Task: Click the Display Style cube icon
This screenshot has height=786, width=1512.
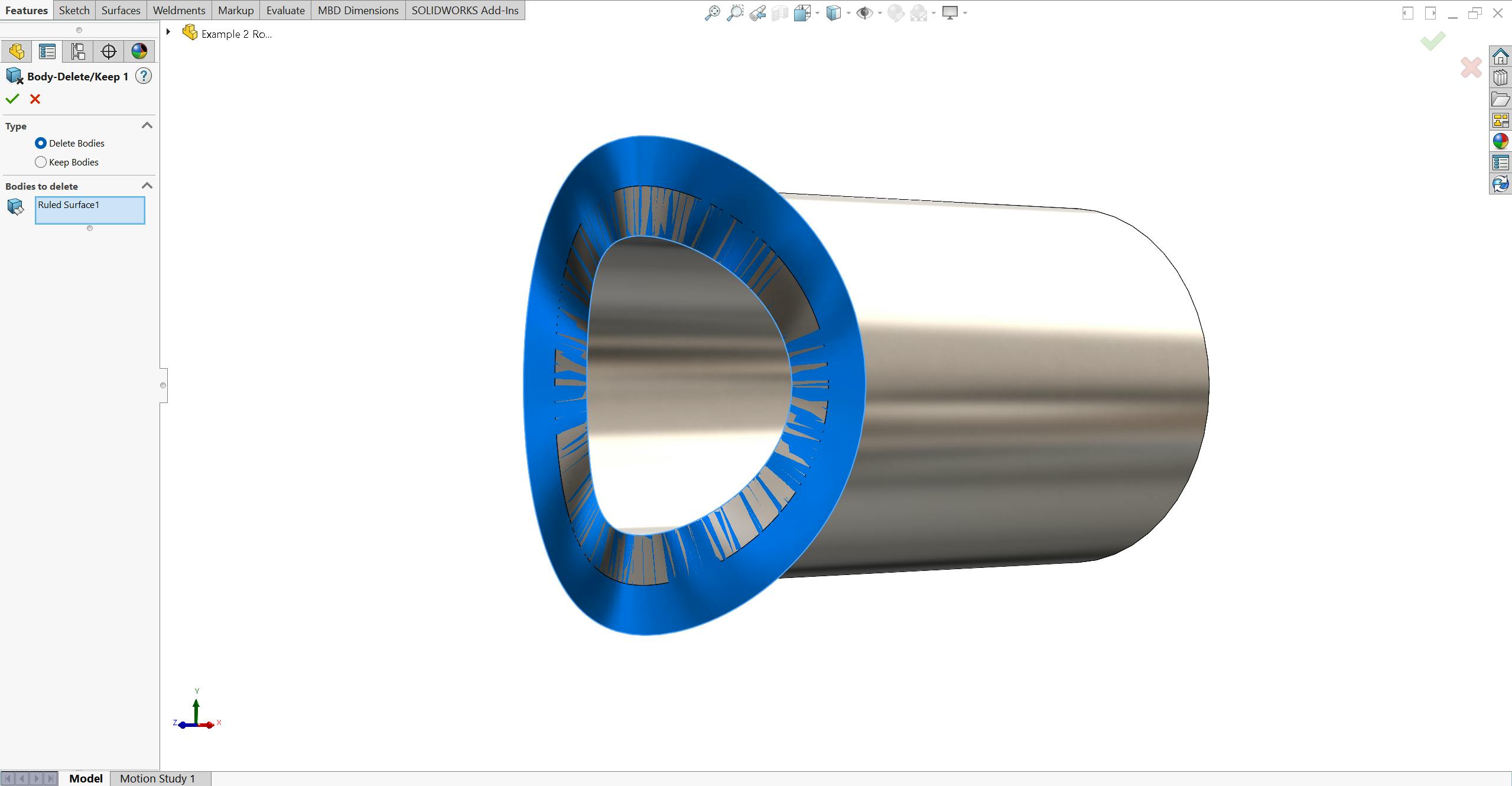Action: tap(835, 12)
